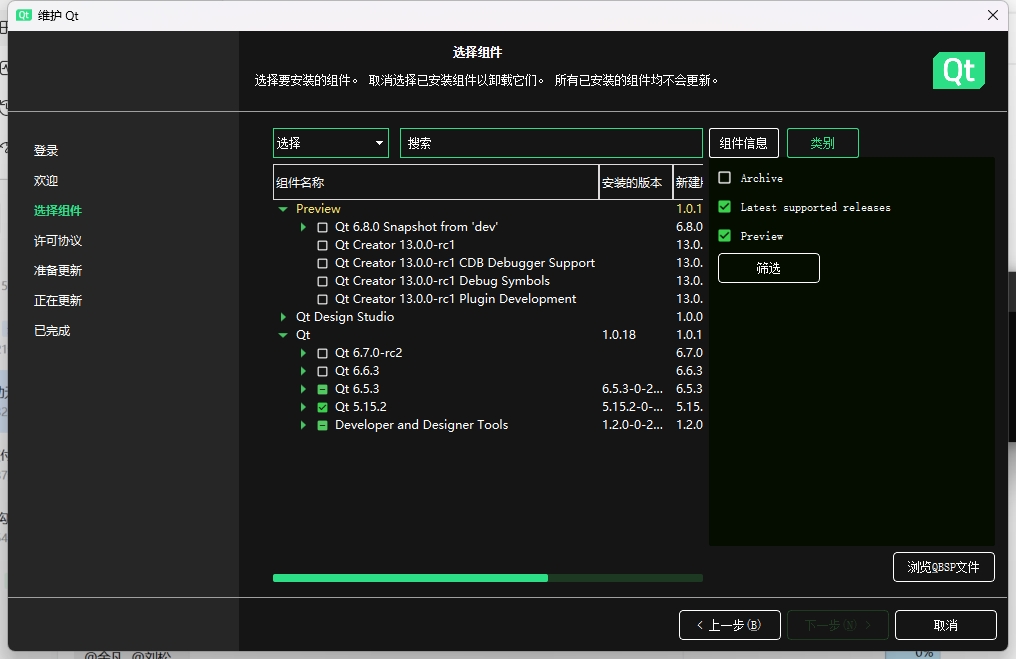Collapse the Preview tree node
Viewport: 1016px width, 659px height.
point(283,209)
